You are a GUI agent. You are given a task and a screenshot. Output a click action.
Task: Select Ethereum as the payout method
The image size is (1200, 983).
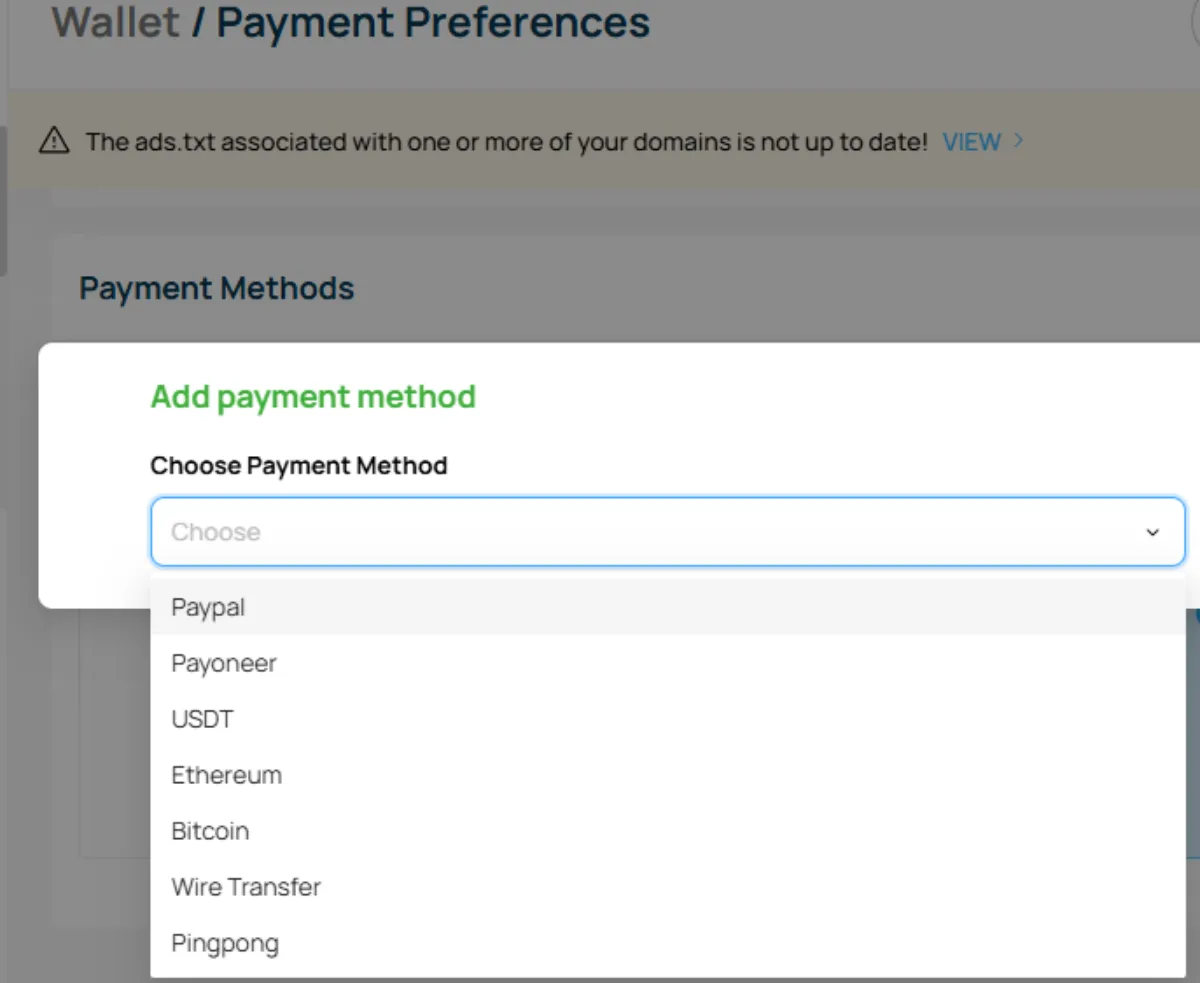pos(226,775)
